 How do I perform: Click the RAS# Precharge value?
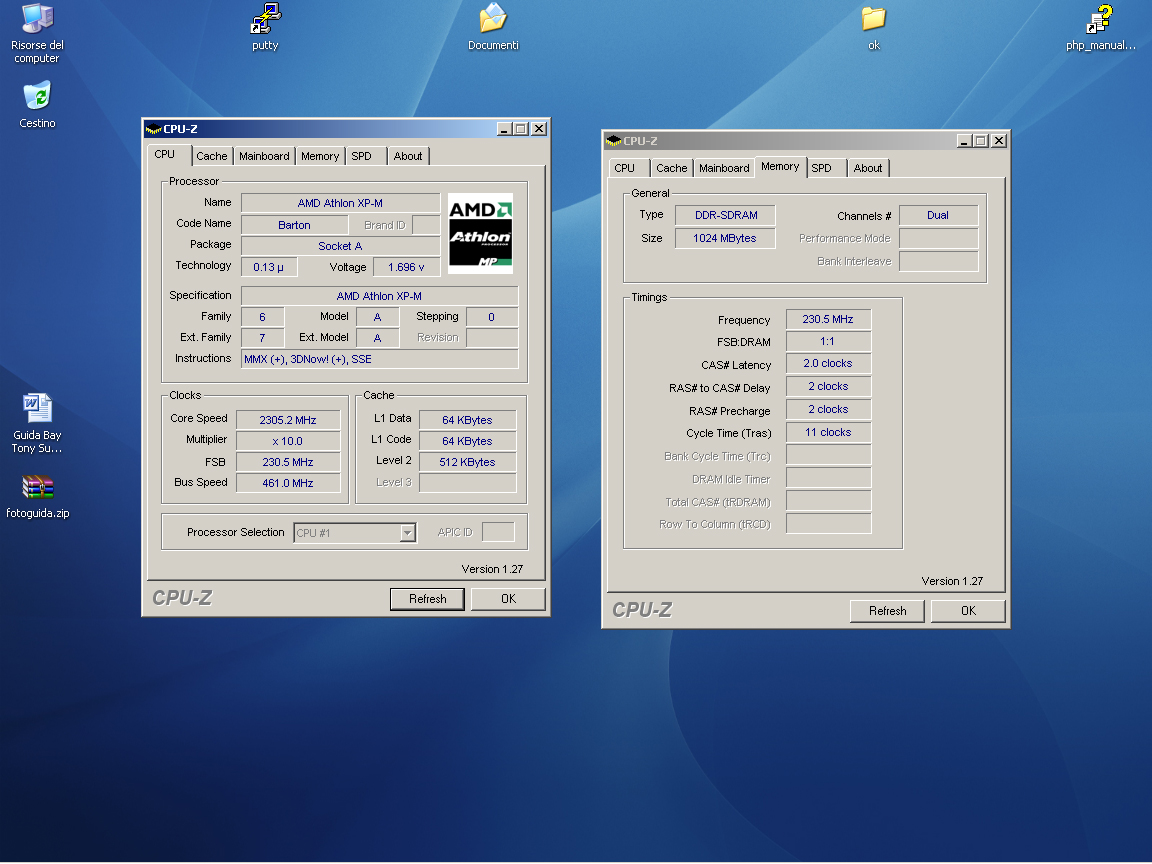pyautogui.click(x=828, y=409)
